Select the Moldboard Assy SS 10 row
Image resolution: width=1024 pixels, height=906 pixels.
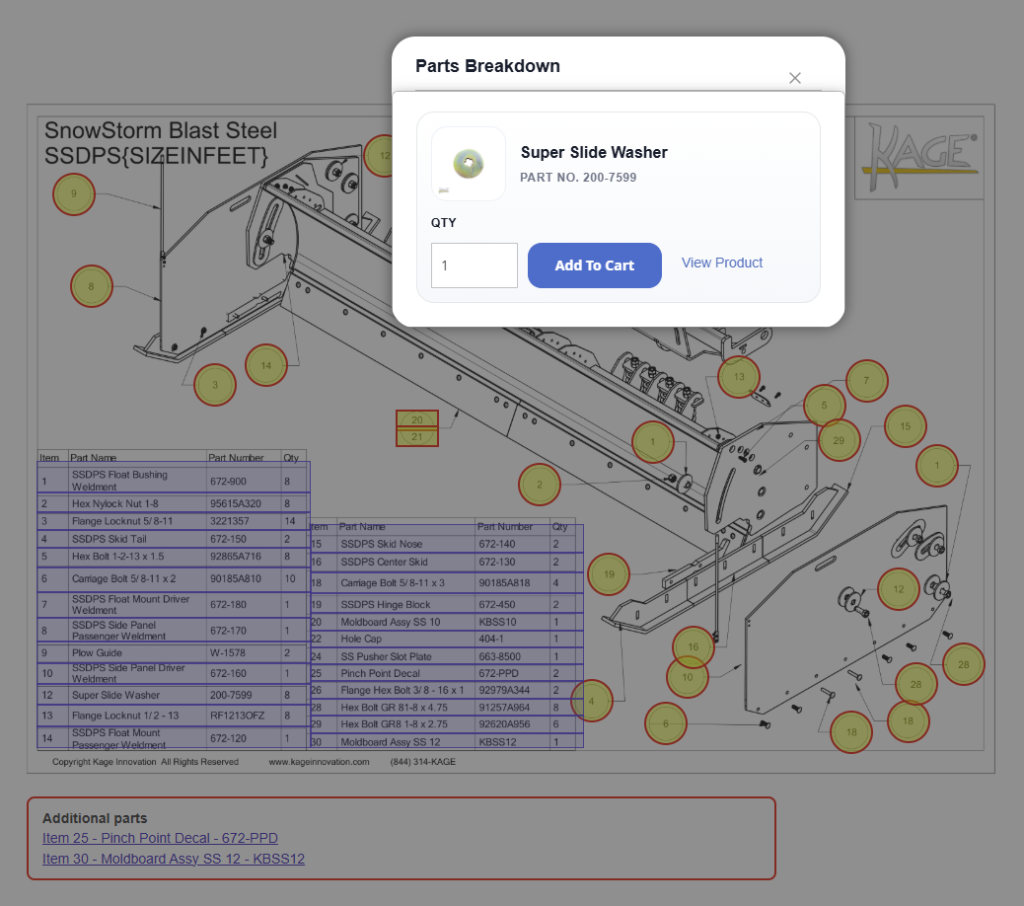(446, 622)
